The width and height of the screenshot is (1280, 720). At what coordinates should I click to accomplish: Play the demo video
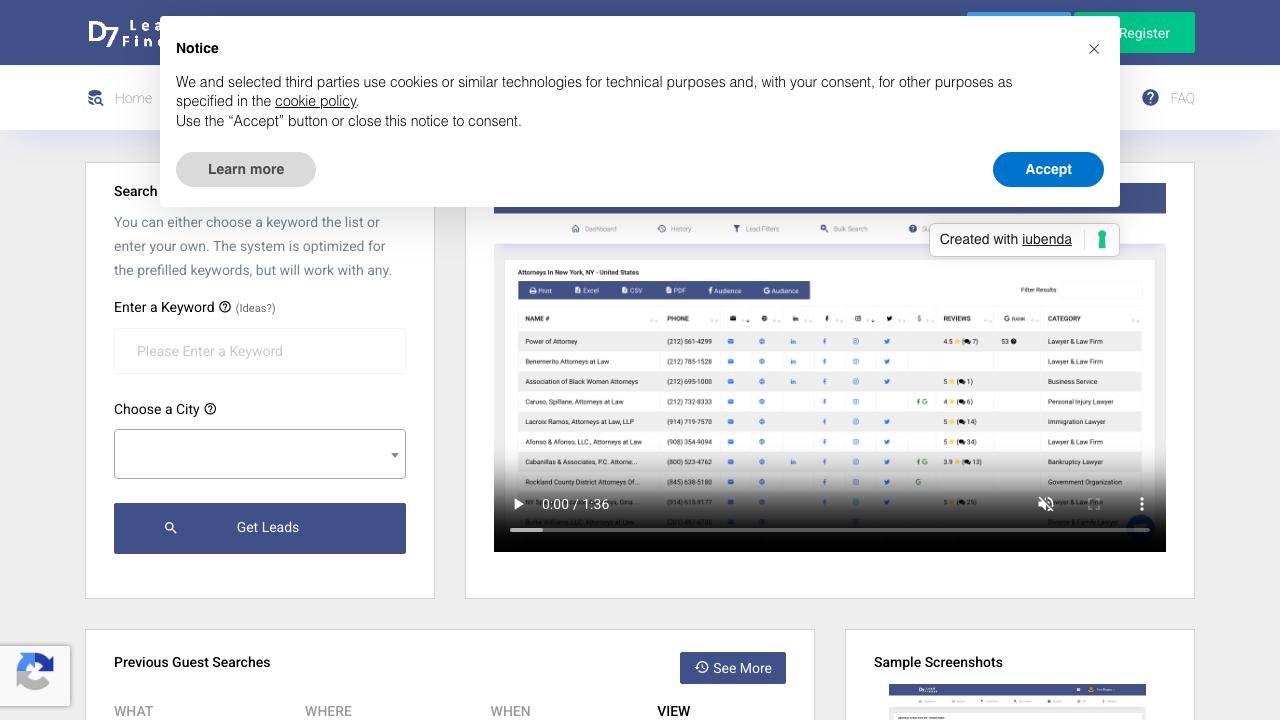(518, 504)
